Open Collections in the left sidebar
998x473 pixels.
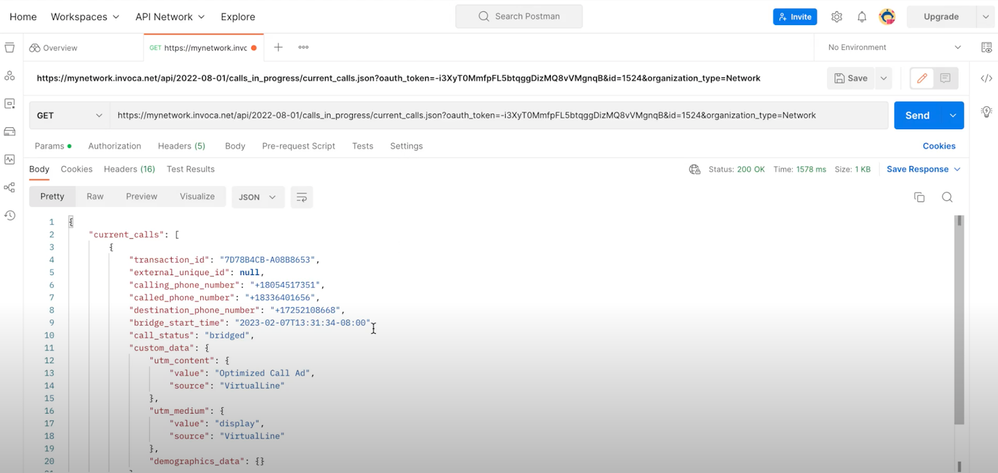click(x=10, y=48)
